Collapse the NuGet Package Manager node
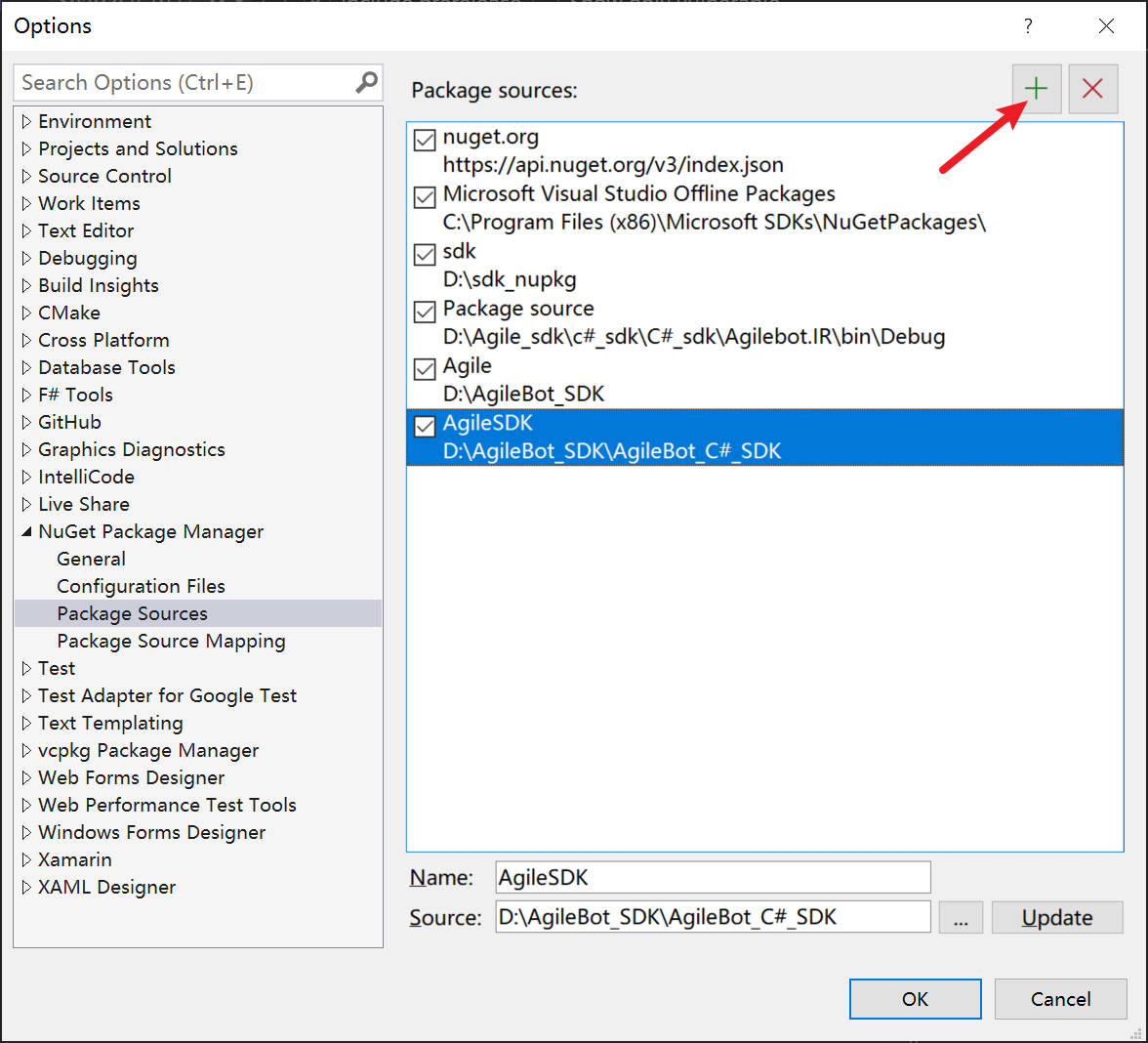 (26, 532)
